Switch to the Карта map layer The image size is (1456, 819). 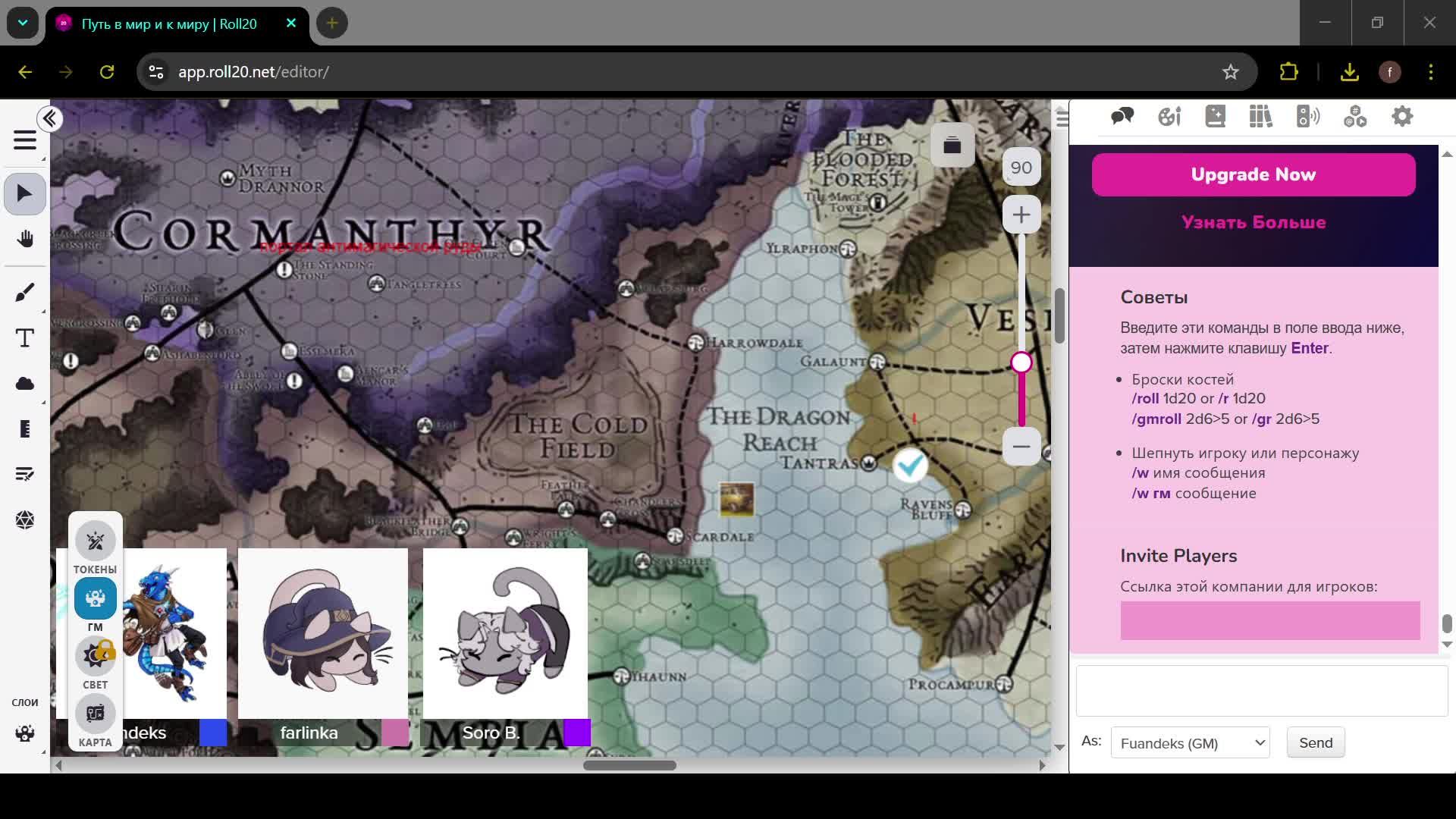[x=95, y=714]
